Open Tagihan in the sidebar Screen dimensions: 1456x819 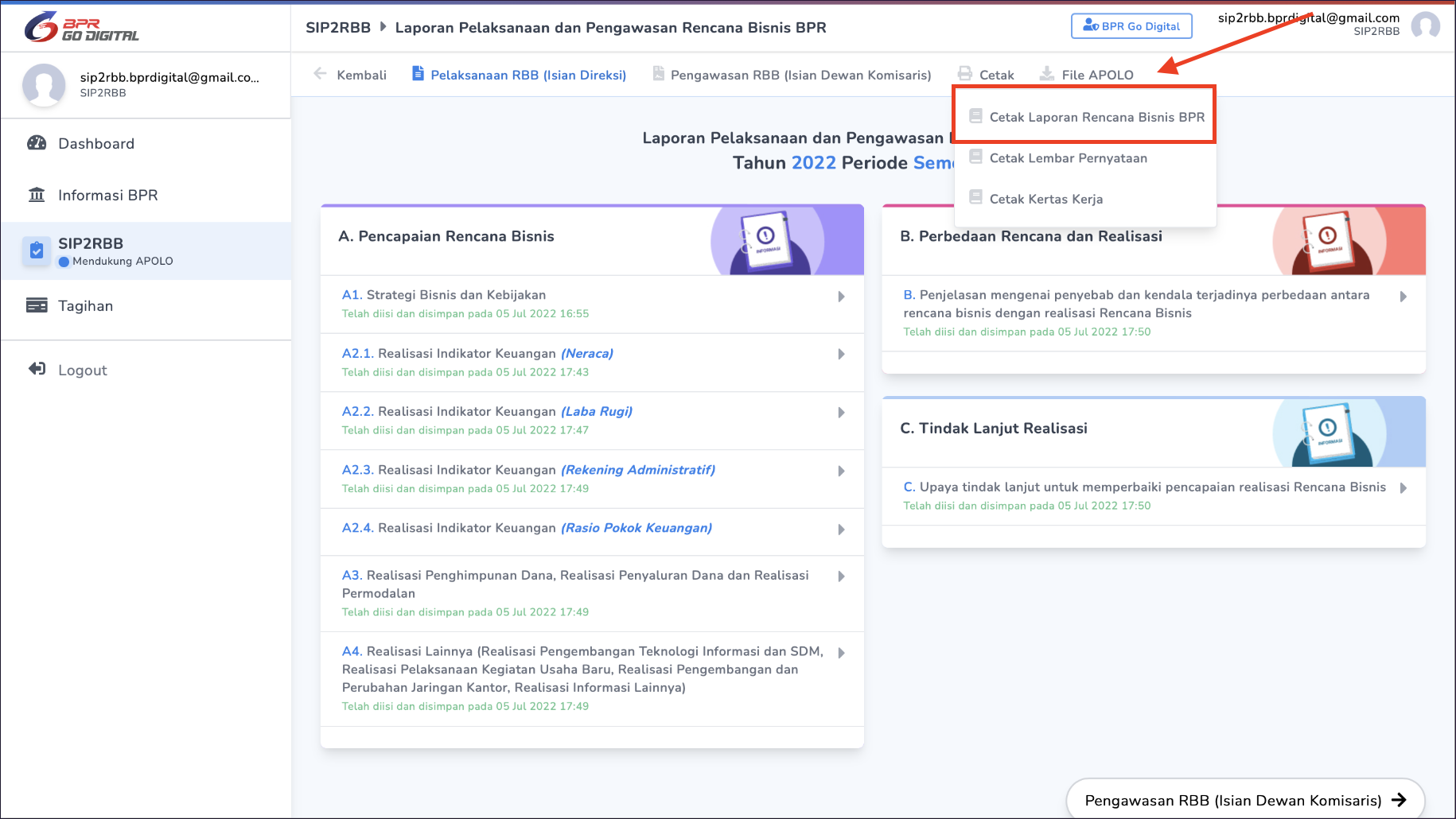coord(146,305)
